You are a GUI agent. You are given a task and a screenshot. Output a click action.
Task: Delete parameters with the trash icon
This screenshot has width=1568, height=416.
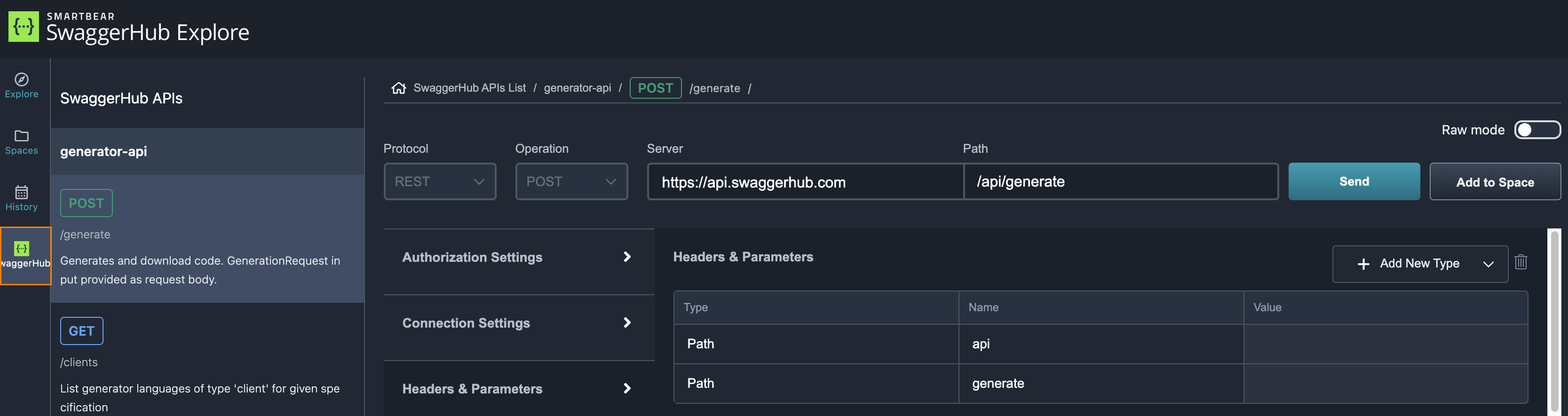point(1520,261)
